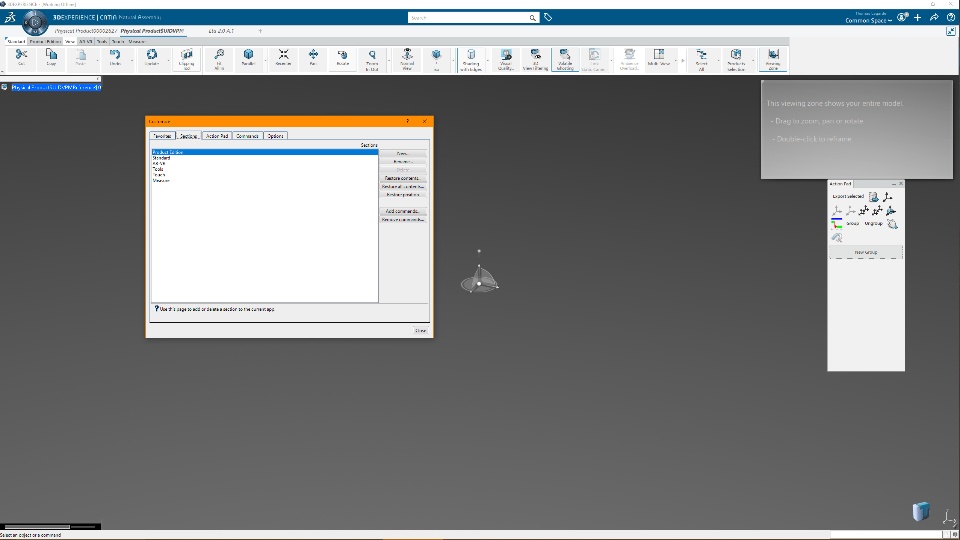Toggle Volatile Ghosting icon
The width and height of the screenshot is (960, 540).
564,59
